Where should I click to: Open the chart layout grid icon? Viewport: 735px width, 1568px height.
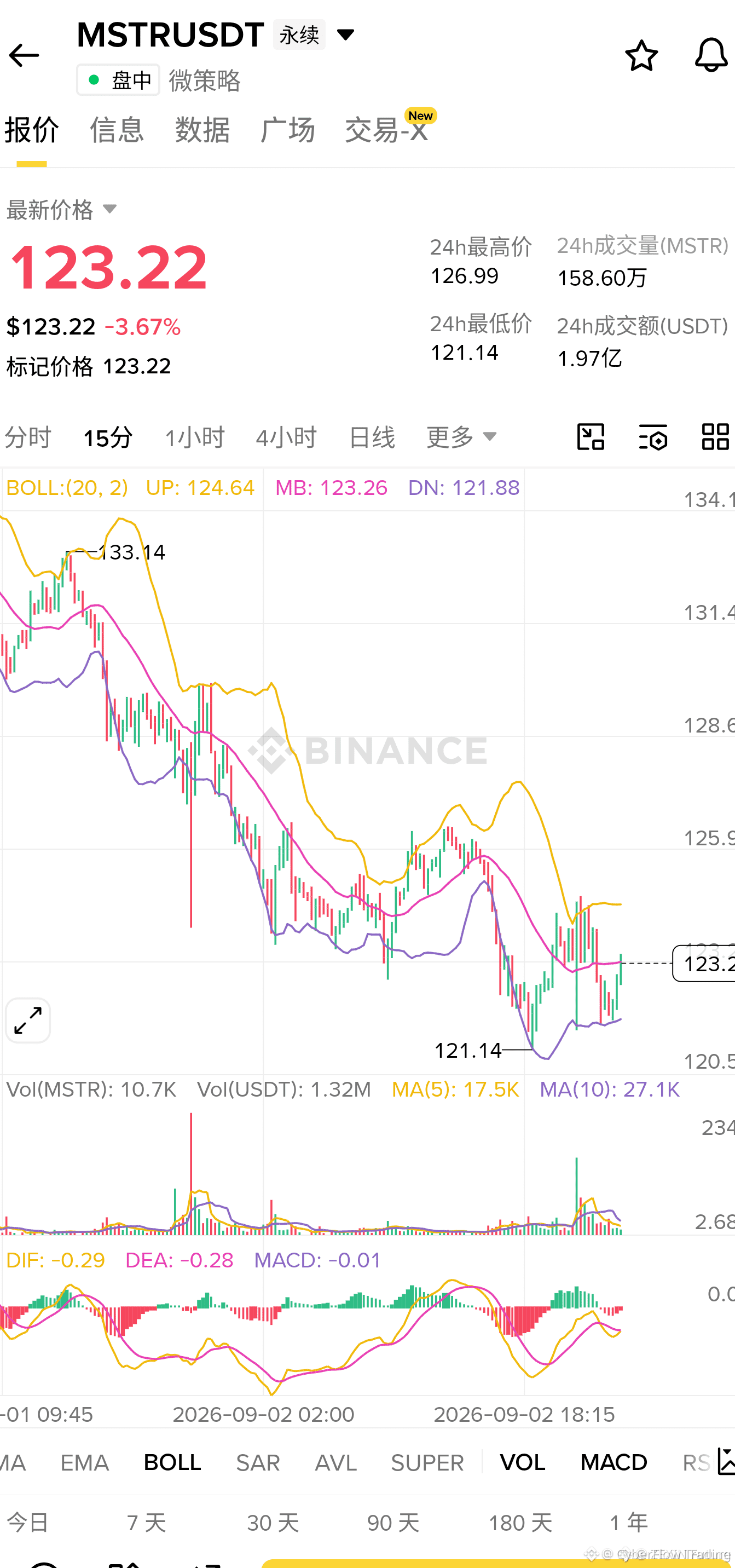tap(715, 436)
